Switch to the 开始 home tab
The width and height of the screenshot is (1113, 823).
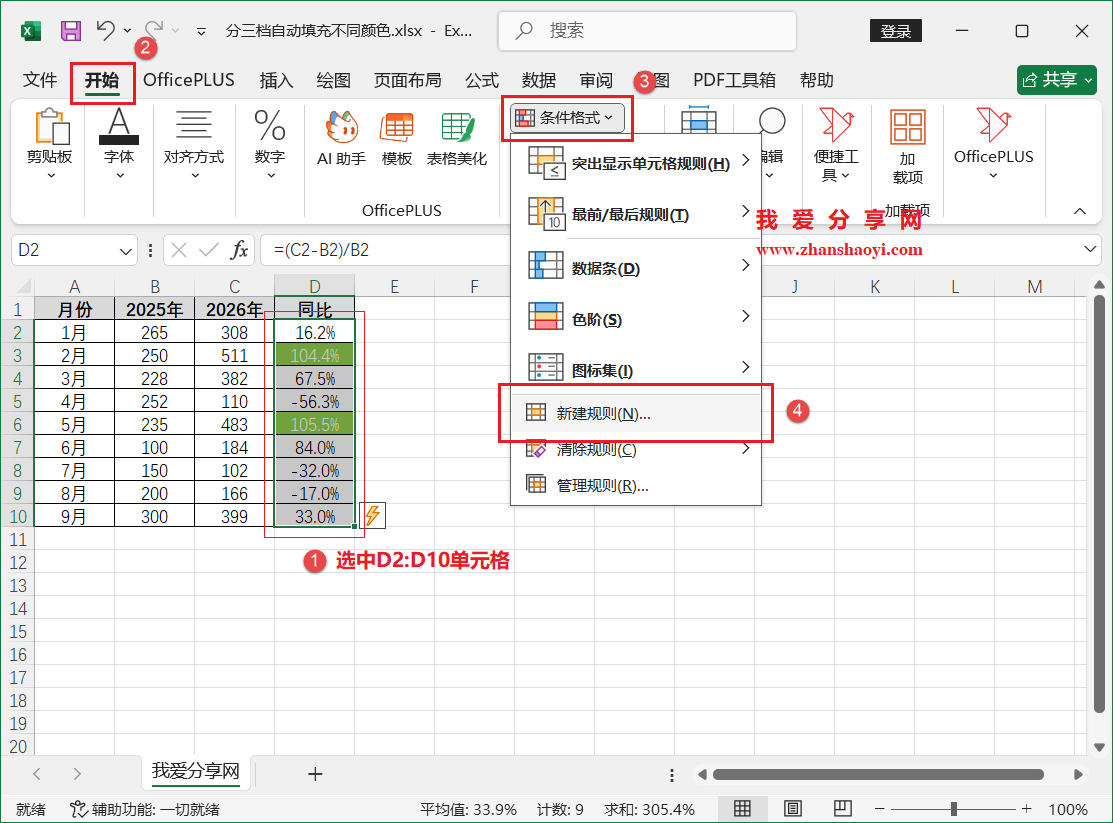coord(102,80)
